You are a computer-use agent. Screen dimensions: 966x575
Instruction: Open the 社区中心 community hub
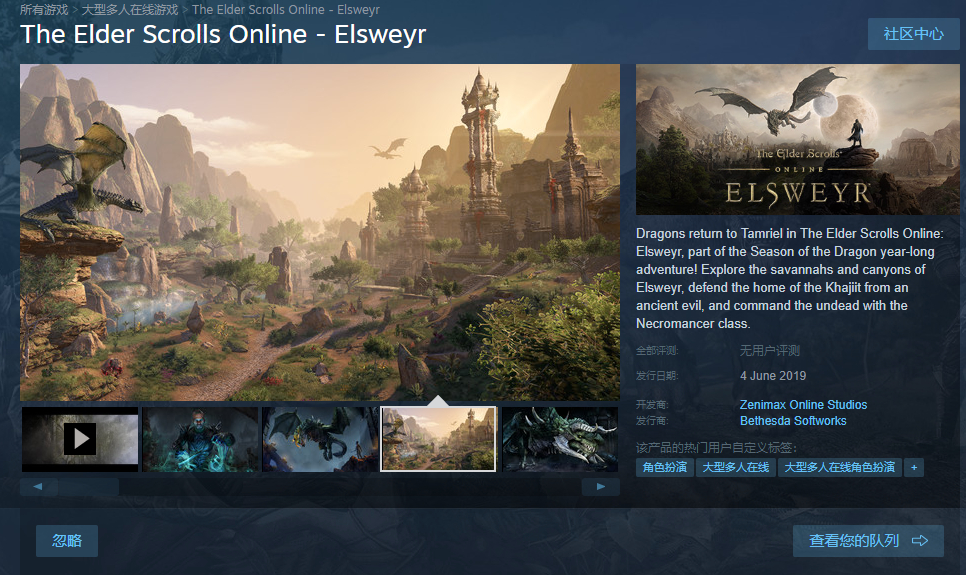click(x=914, y=34)
